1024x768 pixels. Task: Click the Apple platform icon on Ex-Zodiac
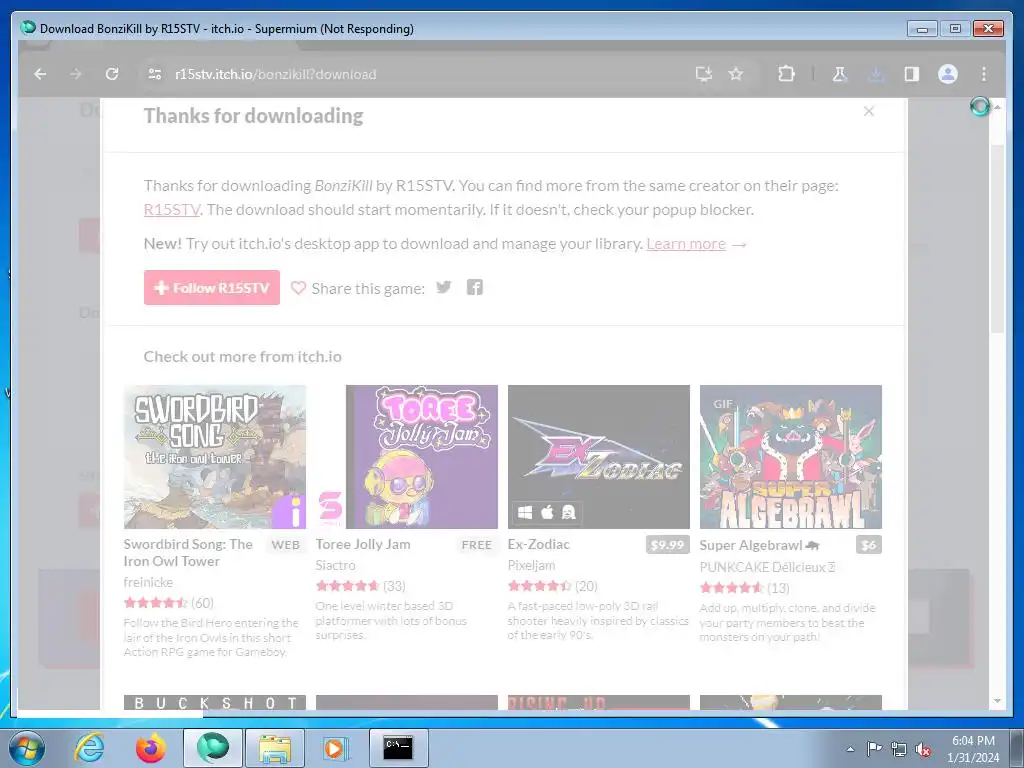[x=547, y=513]
